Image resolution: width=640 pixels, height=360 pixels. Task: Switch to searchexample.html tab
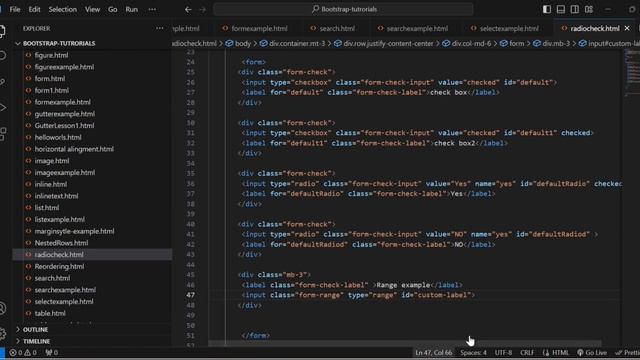413,28
